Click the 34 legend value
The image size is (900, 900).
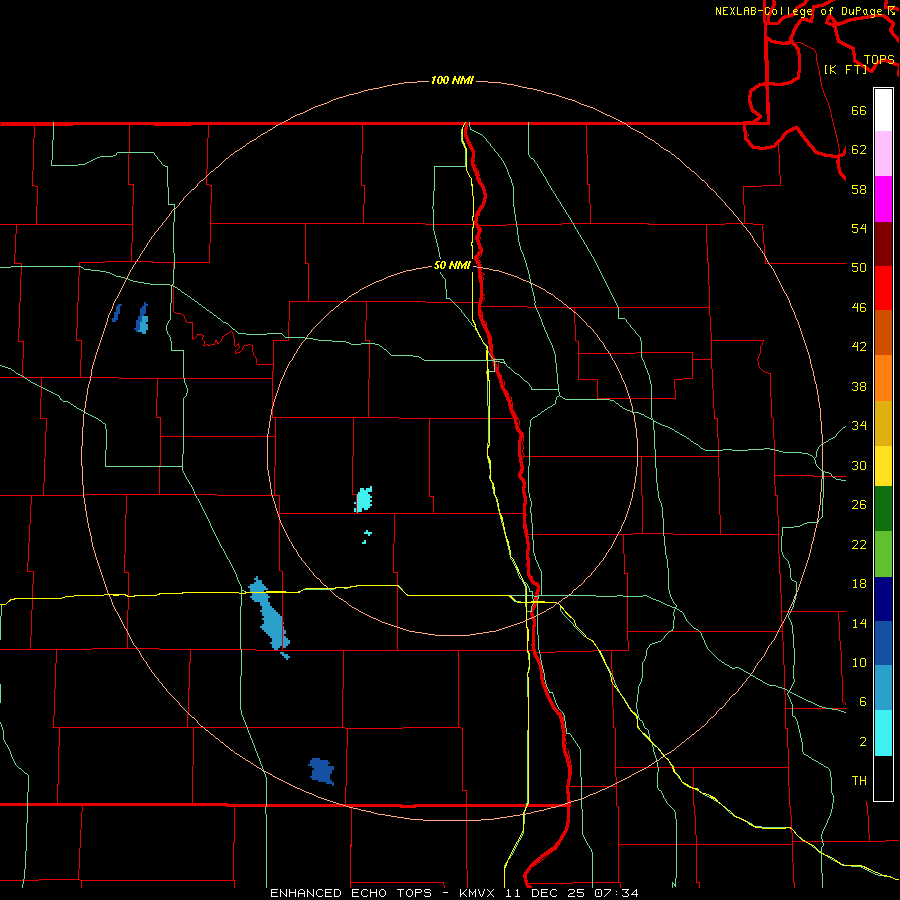pyautogui.click(x=859, y=425)
